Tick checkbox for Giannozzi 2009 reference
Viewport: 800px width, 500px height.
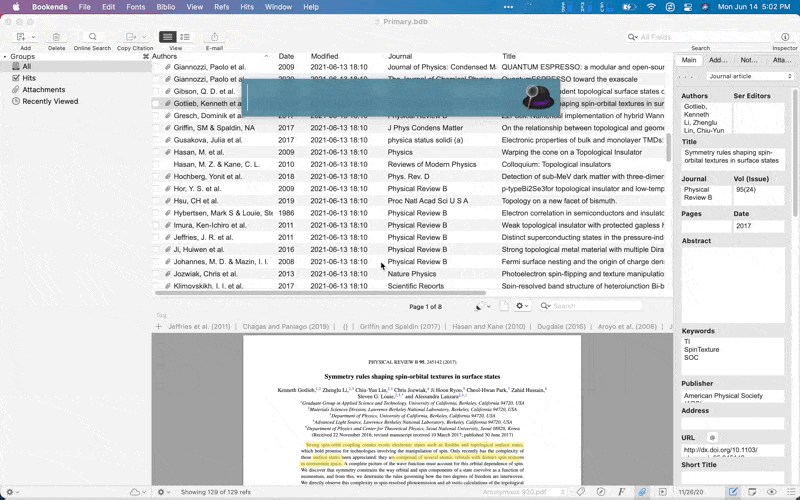(156, 67)
